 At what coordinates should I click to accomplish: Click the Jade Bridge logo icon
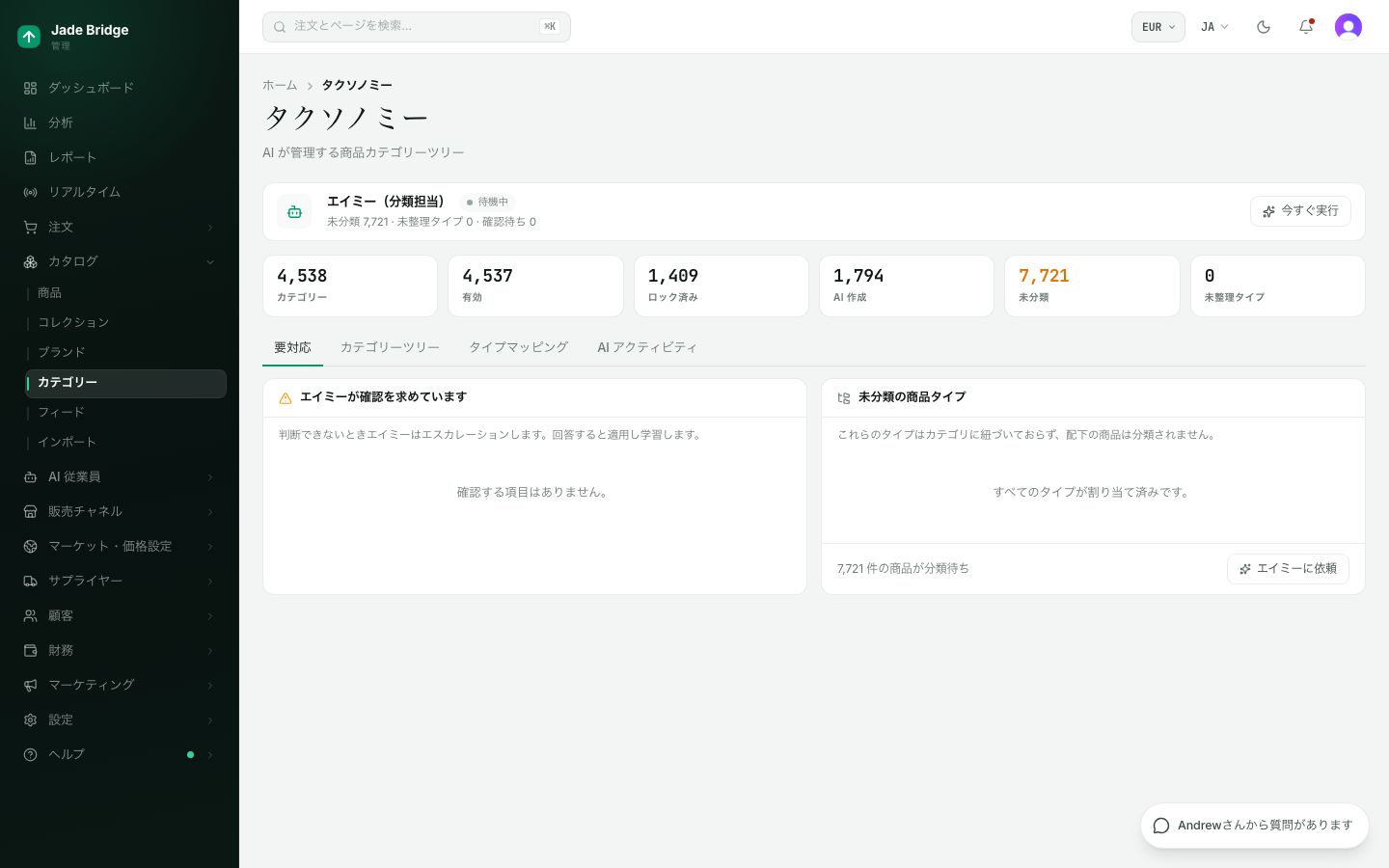click(29, 37)
